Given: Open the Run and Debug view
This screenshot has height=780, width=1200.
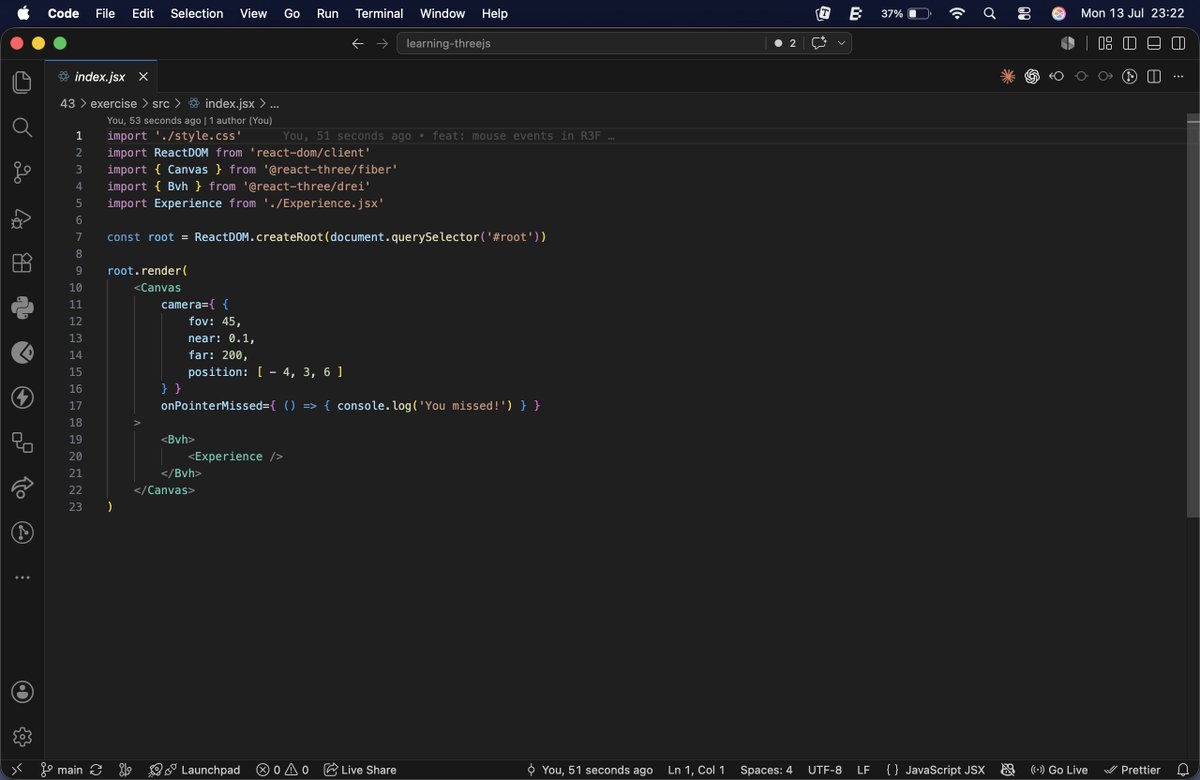Looking at the screenshot, I should (x=22, y=218).
